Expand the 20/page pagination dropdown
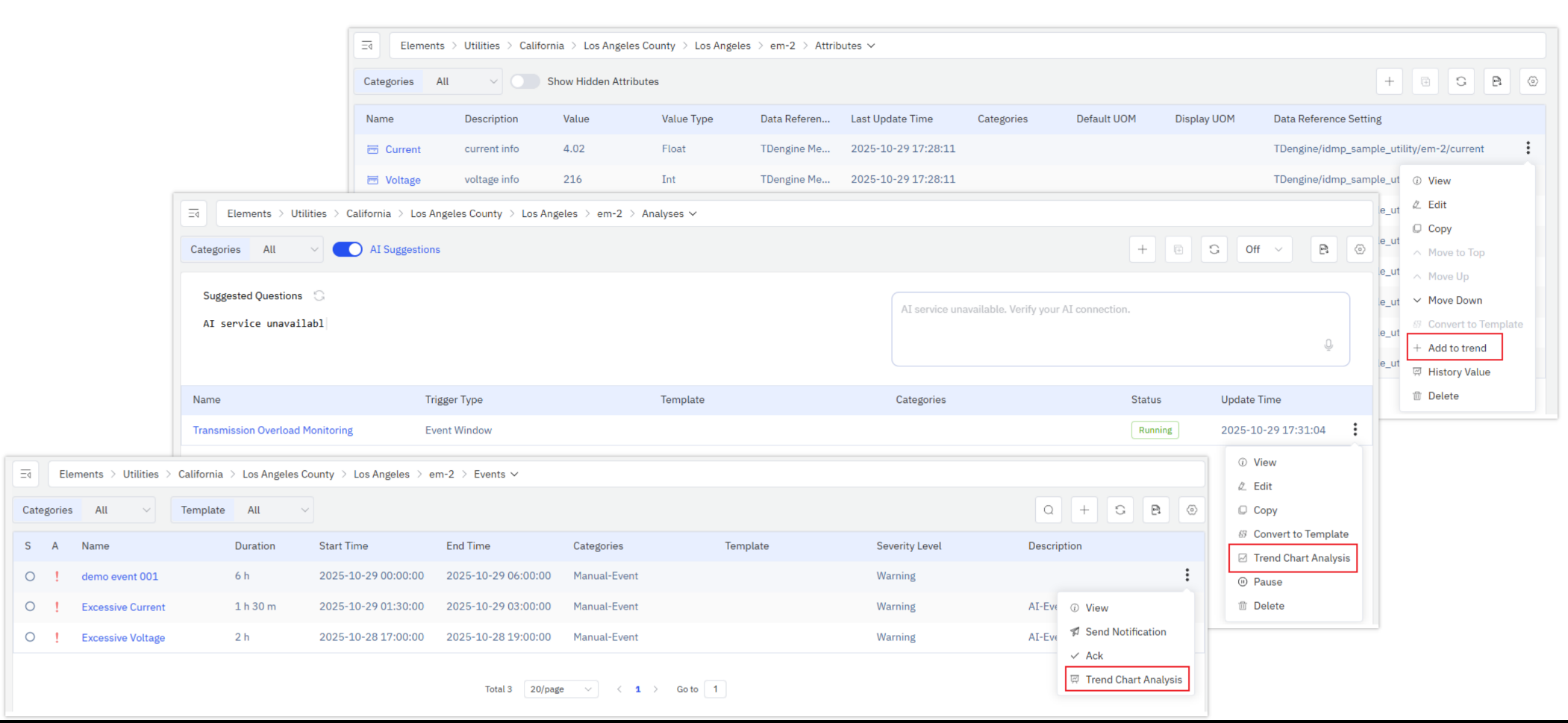Screen dimensions: 1568x723 point(560,689)
